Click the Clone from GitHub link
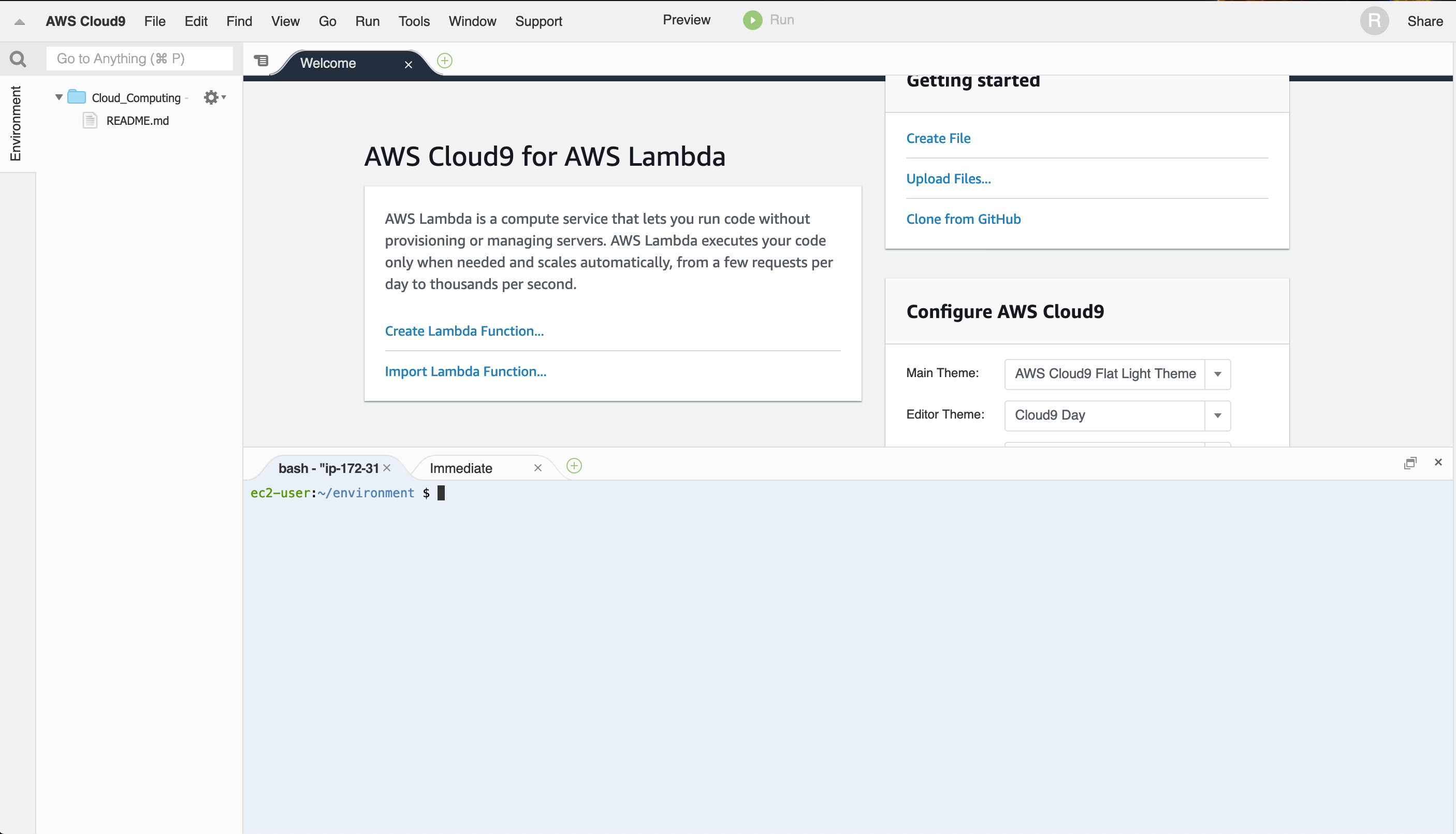 pyautogui.click(x=963, y=219)
